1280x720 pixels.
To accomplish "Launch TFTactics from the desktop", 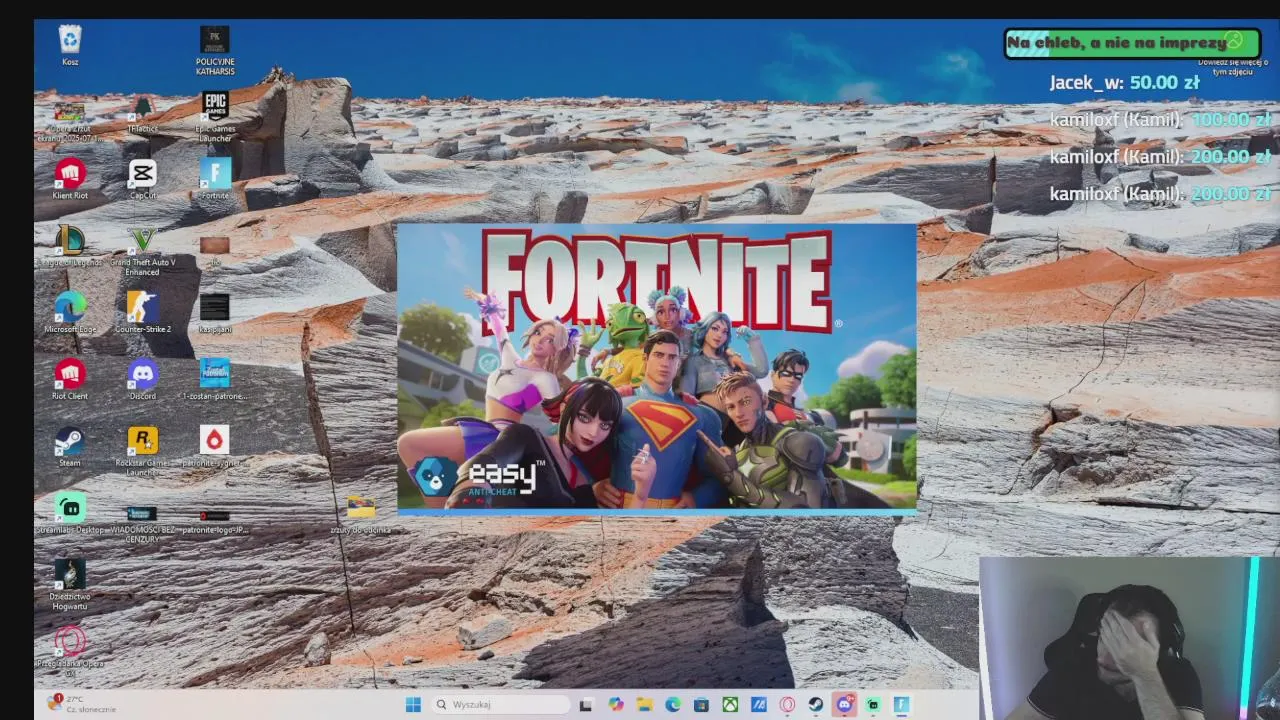I will (142, 115).
